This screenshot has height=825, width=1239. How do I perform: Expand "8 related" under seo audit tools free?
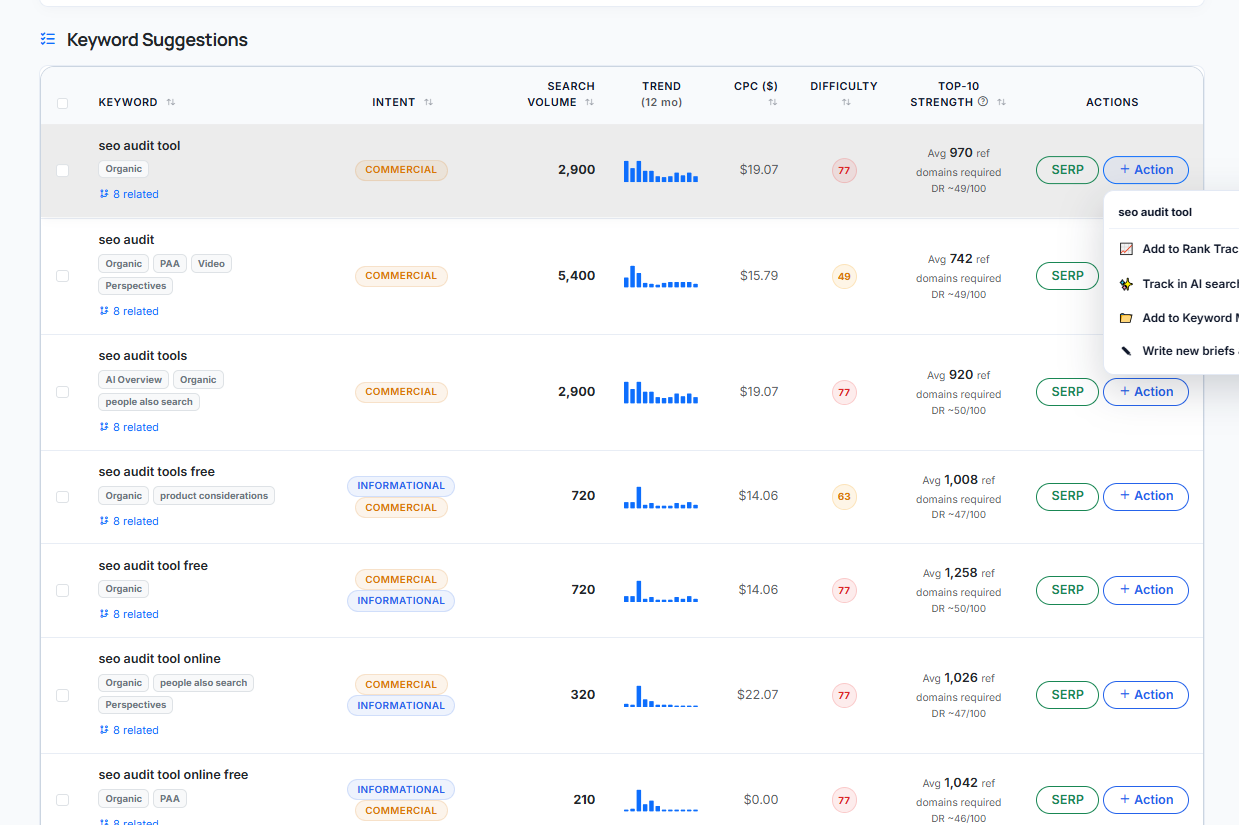coord(129,521)
